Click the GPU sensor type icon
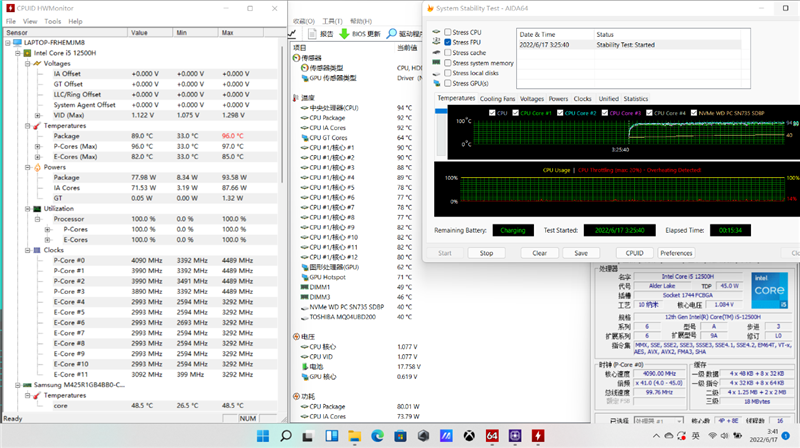Screen dimensions: 800x448 pos(305,78)
